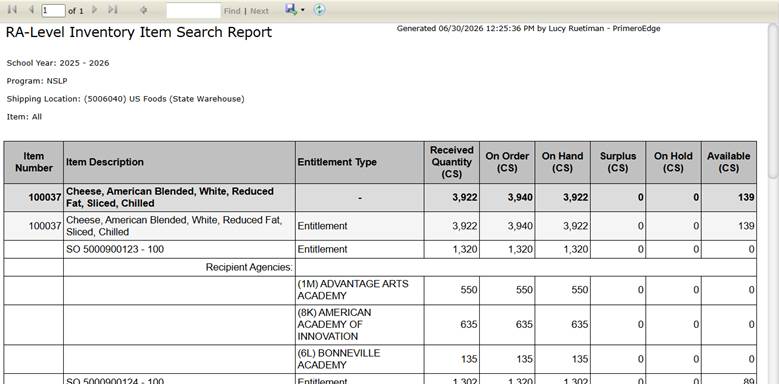Select the Entitlement Type column header

point(360,162)
